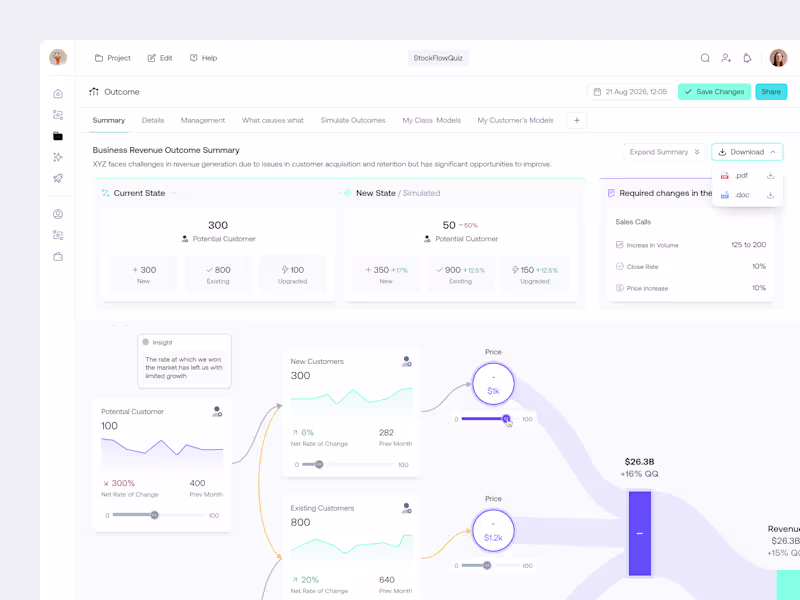This screenshot has width=800, height=600.
Task: Click the add user icon
Action: (x=726, y=58)
